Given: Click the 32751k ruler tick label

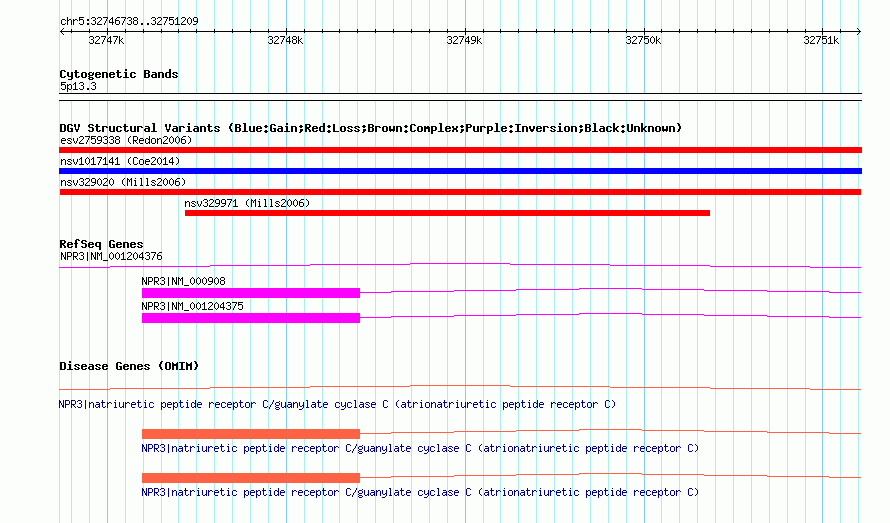Looking at the screenshot, I should pyautogui.click(x=821, y=40).
